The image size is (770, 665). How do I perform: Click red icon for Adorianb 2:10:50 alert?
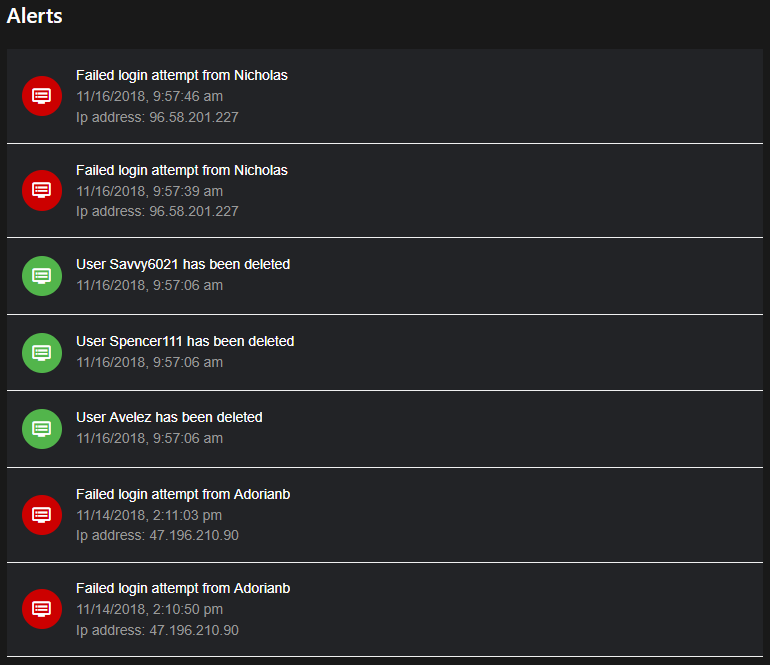coord(41,608)
